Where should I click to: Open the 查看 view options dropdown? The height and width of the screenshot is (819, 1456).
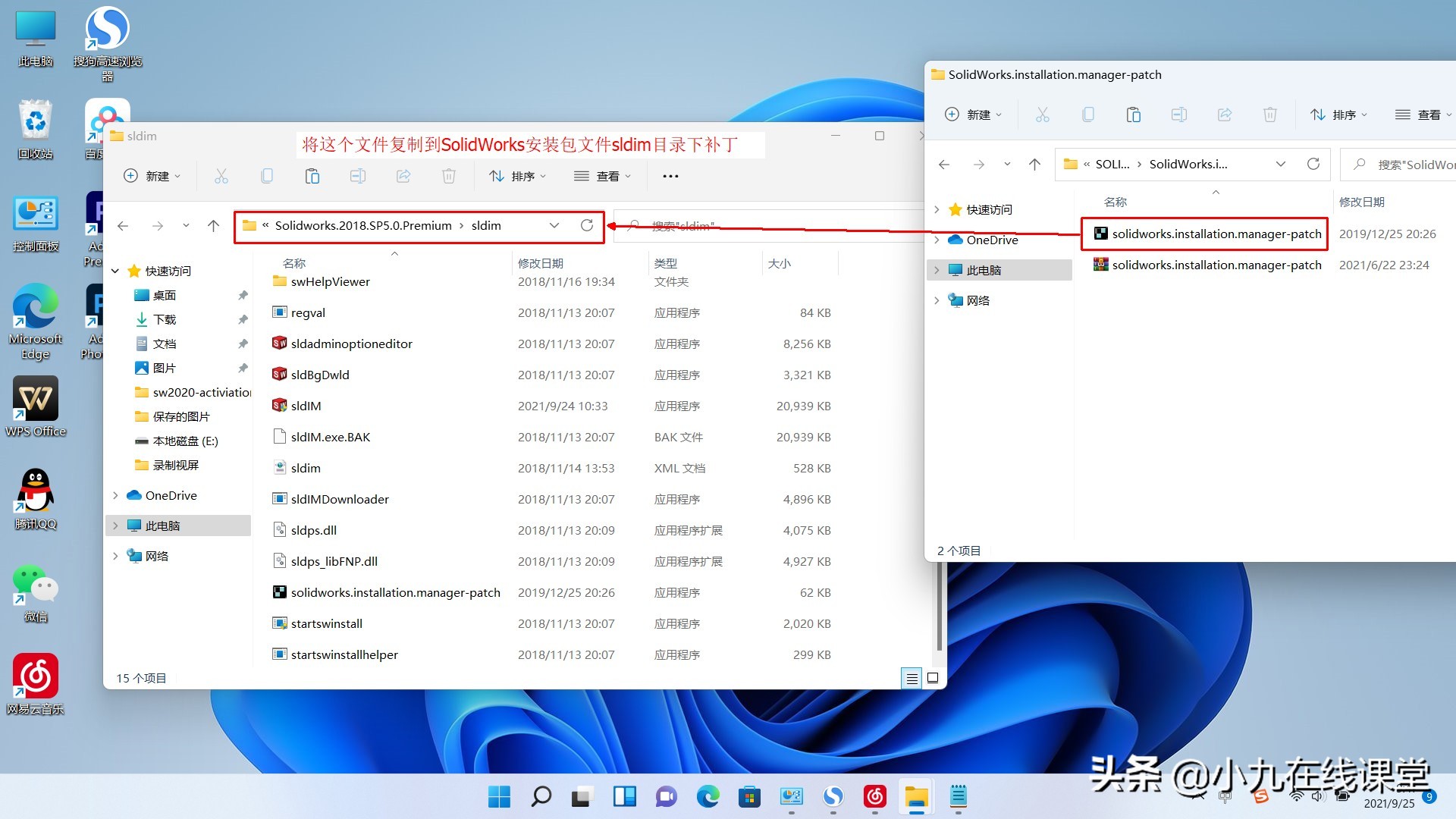point(602,176)
